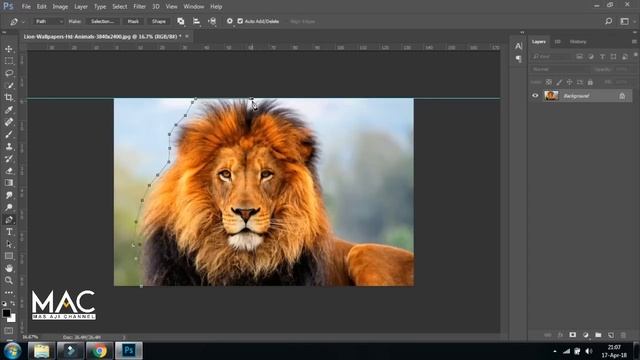Click the add layer mask icon

pyautogui.click(x=573, y=335)
